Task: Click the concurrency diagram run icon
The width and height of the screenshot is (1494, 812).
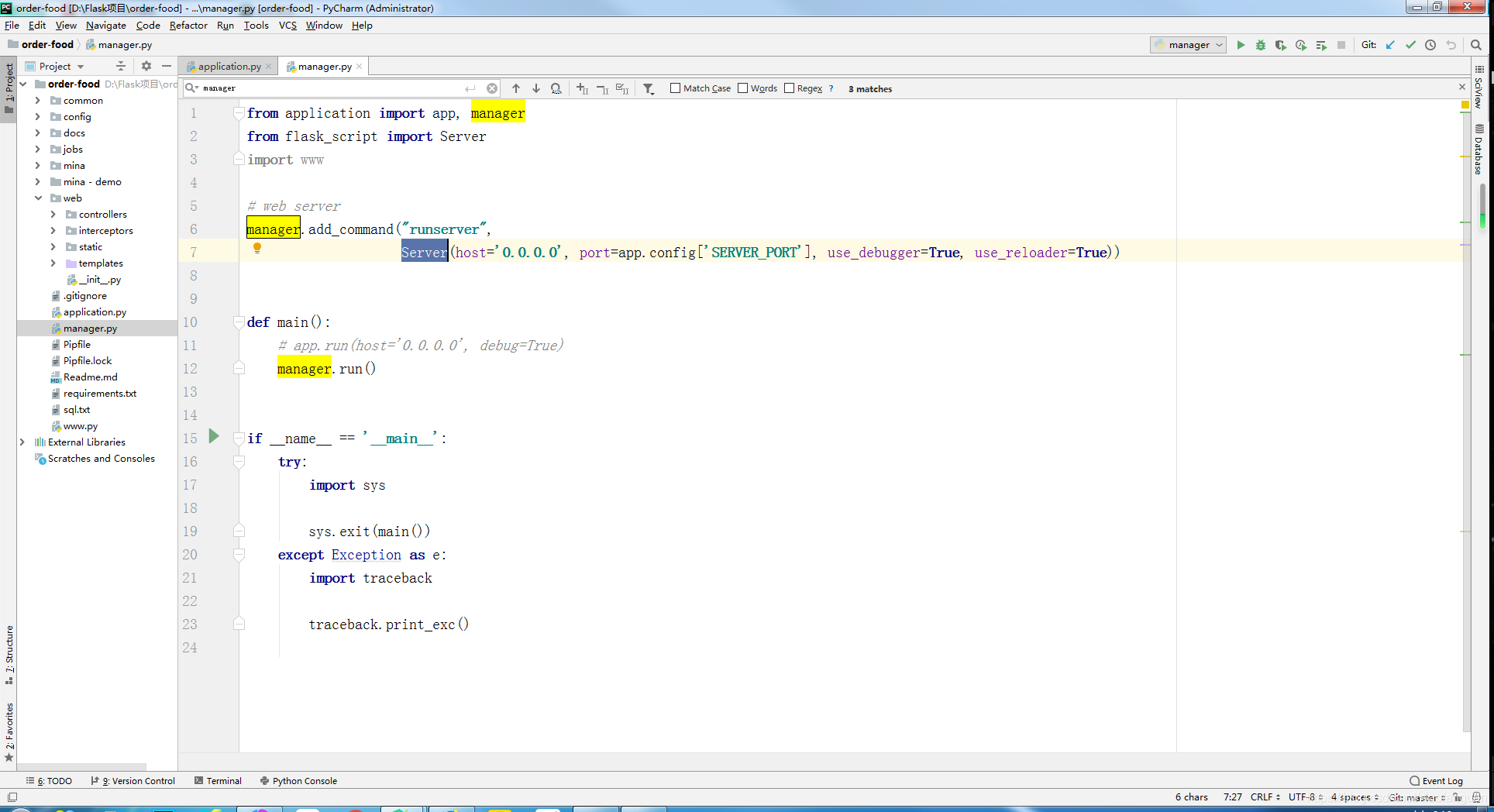Action: pyautogui.click(x=1321, y=45)
